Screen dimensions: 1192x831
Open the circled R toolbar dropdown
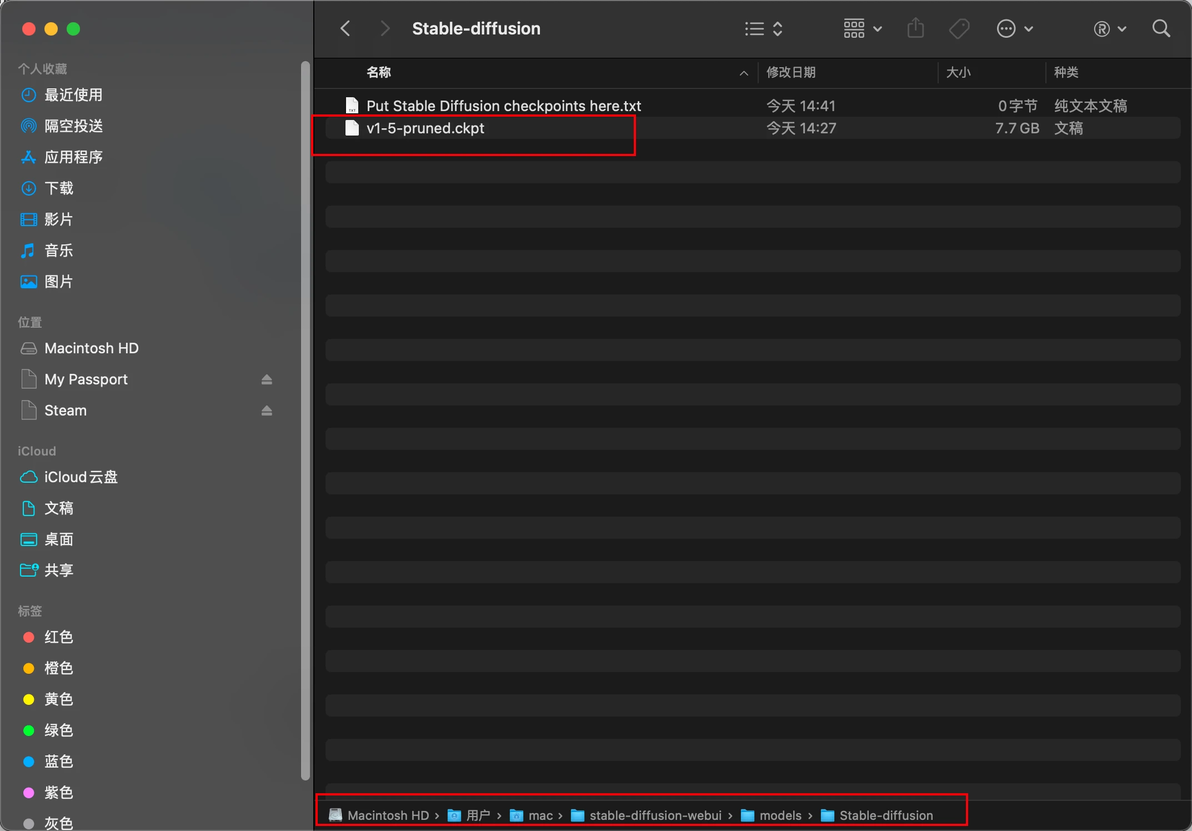click(1109, 29)
